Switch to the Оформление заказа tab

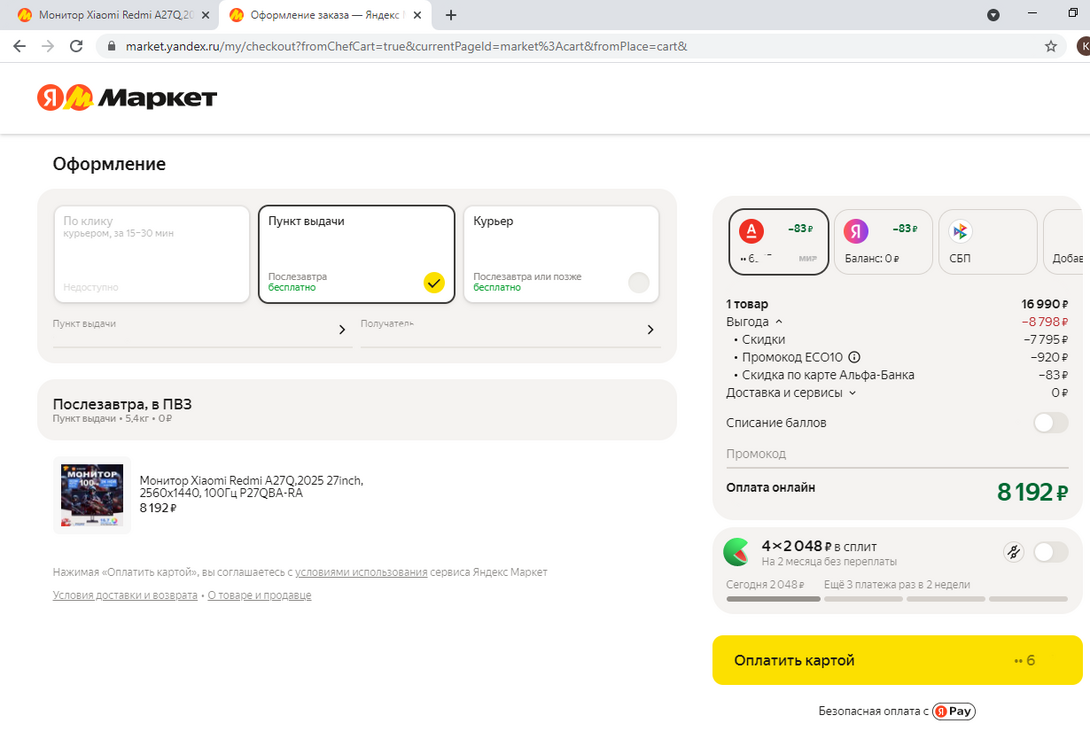click(325, 15)
